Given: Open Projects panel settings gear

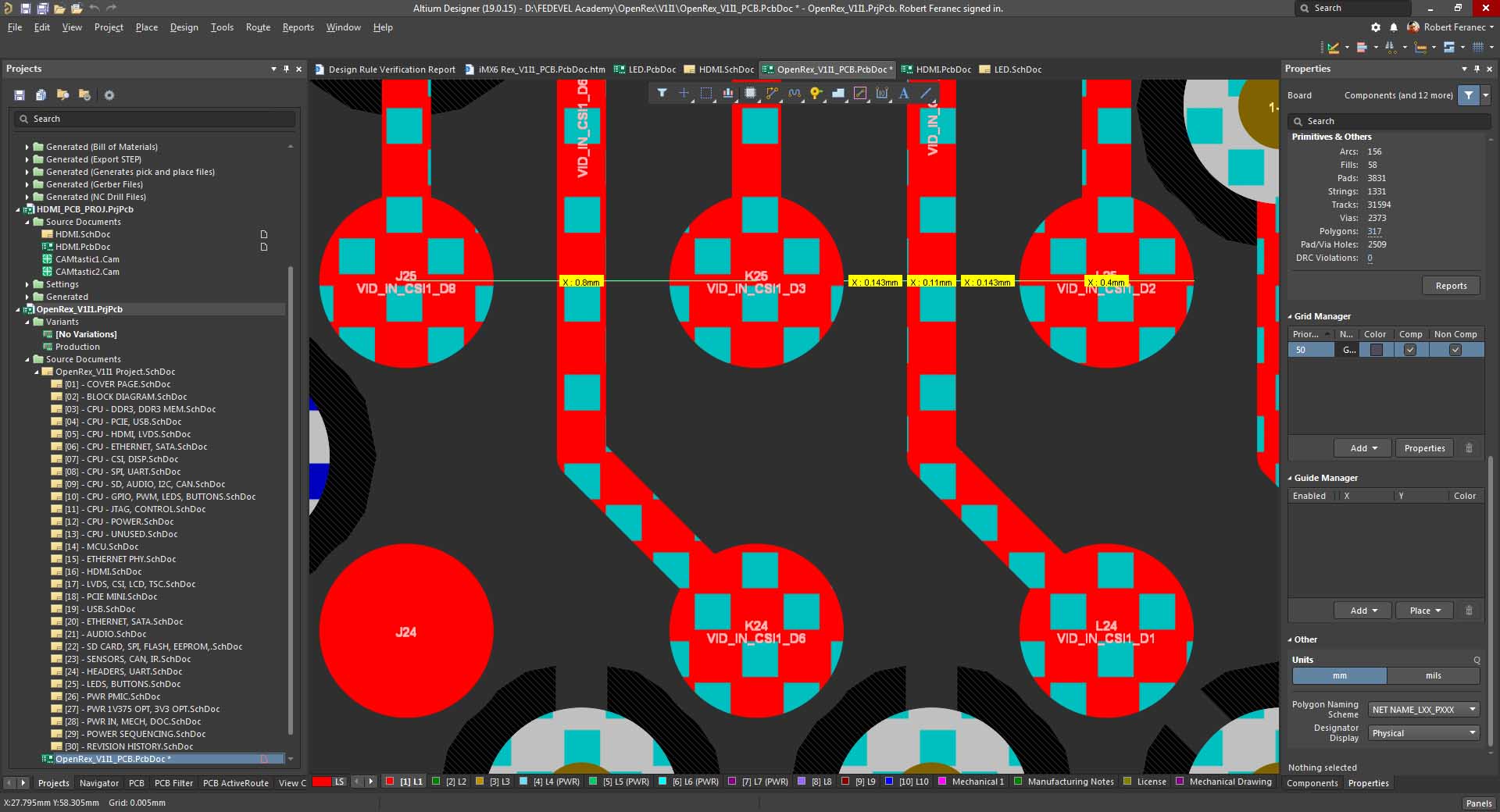Looking at the screenshot, I should pos(109,95).
